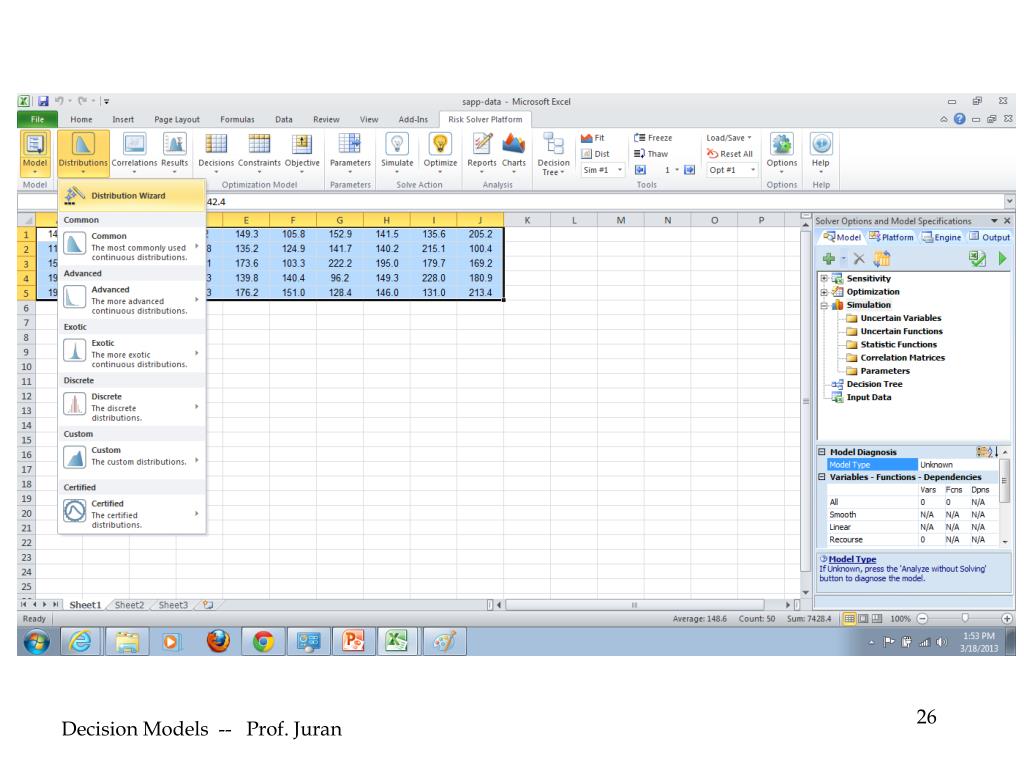Select column M header
The width and height of the screenshot is (1024, 768).
[620, 220]
